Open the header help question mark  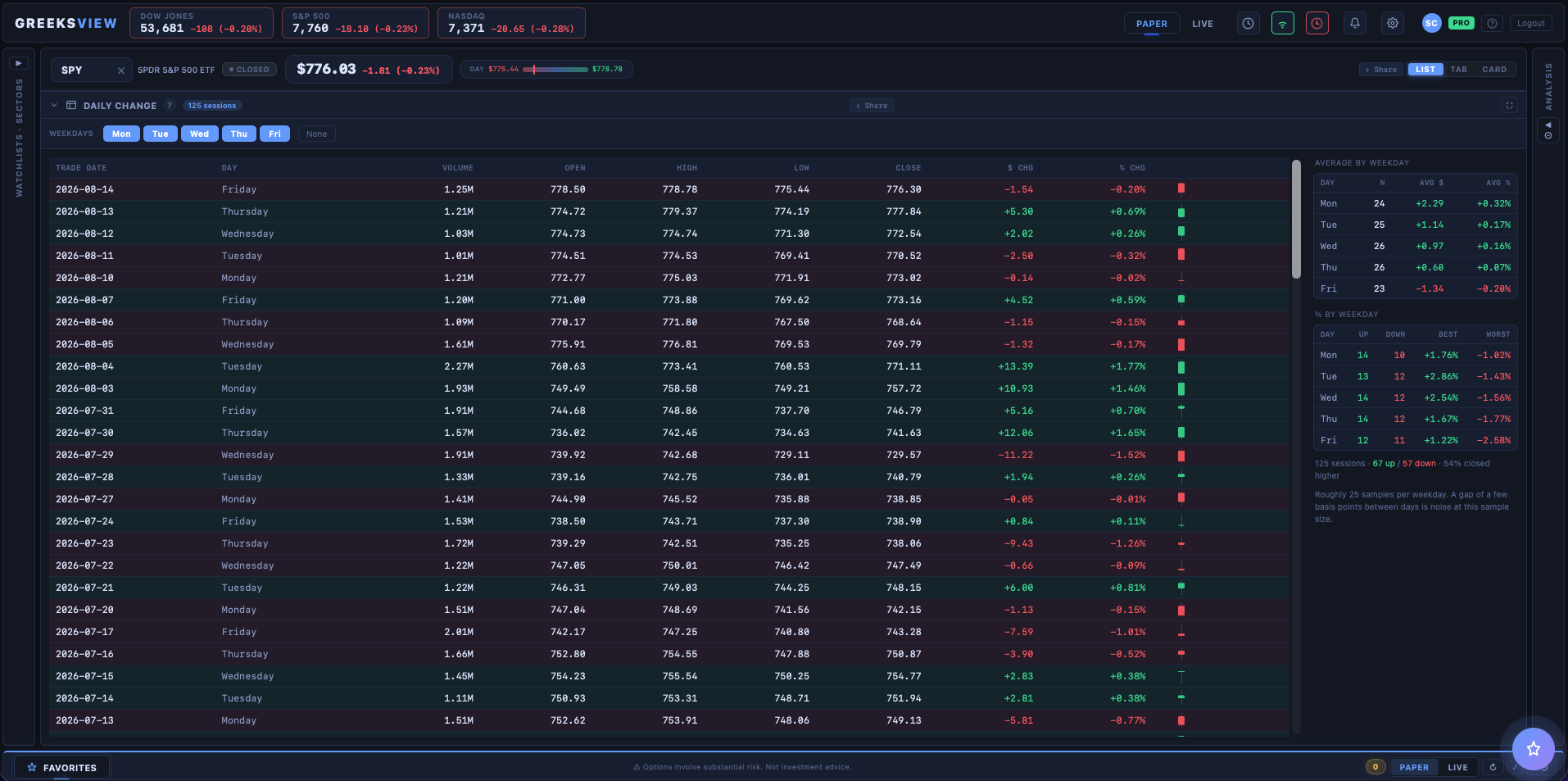tap(1492, 24)
